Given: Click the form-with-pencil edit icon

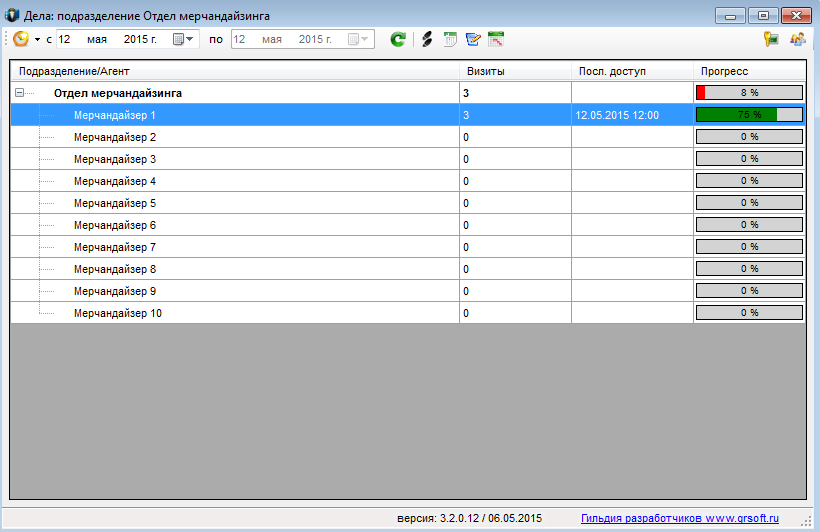Looking at the screenshot, I should coord(473,40).
